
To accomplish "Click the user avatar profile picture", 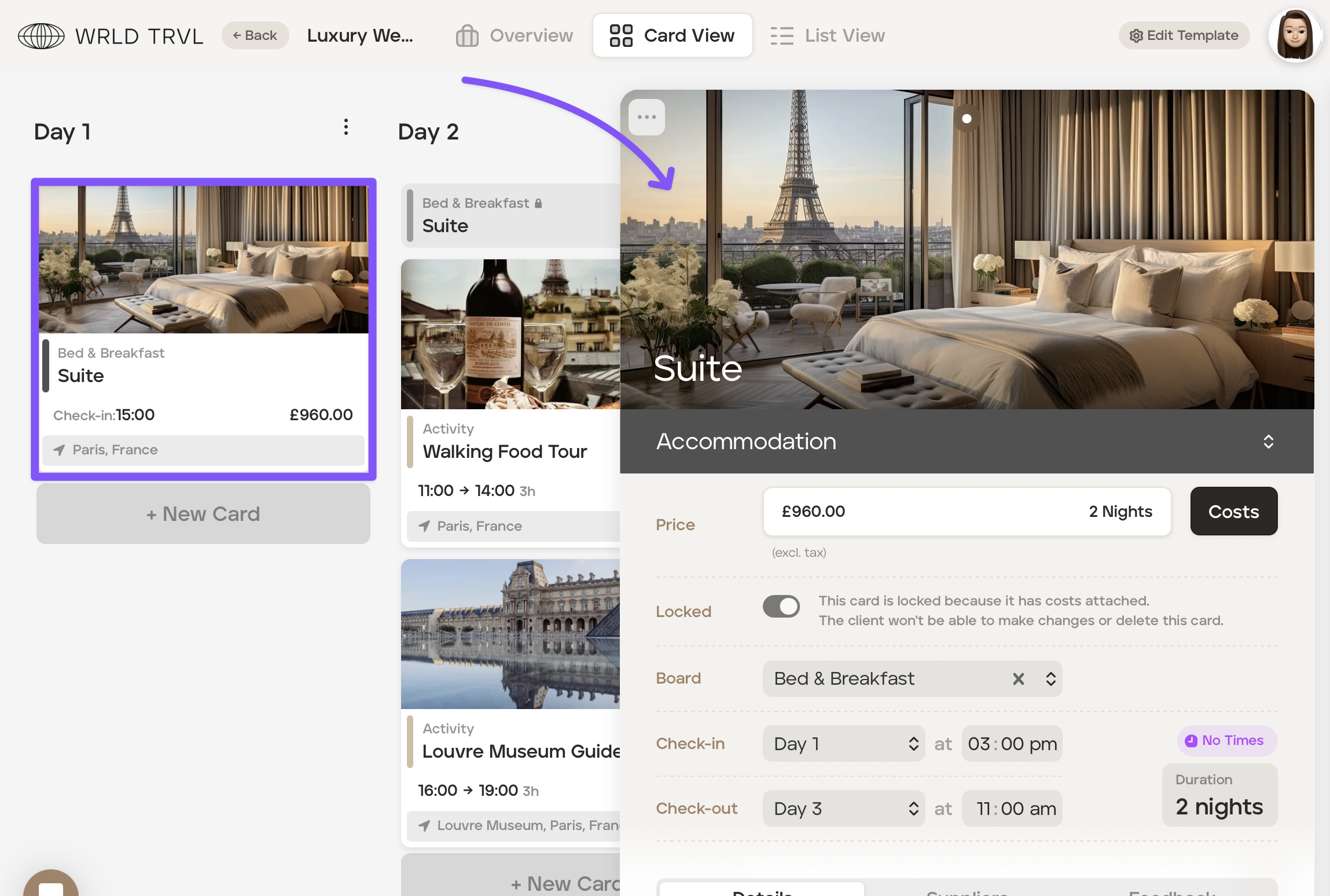I will 1295,35.
